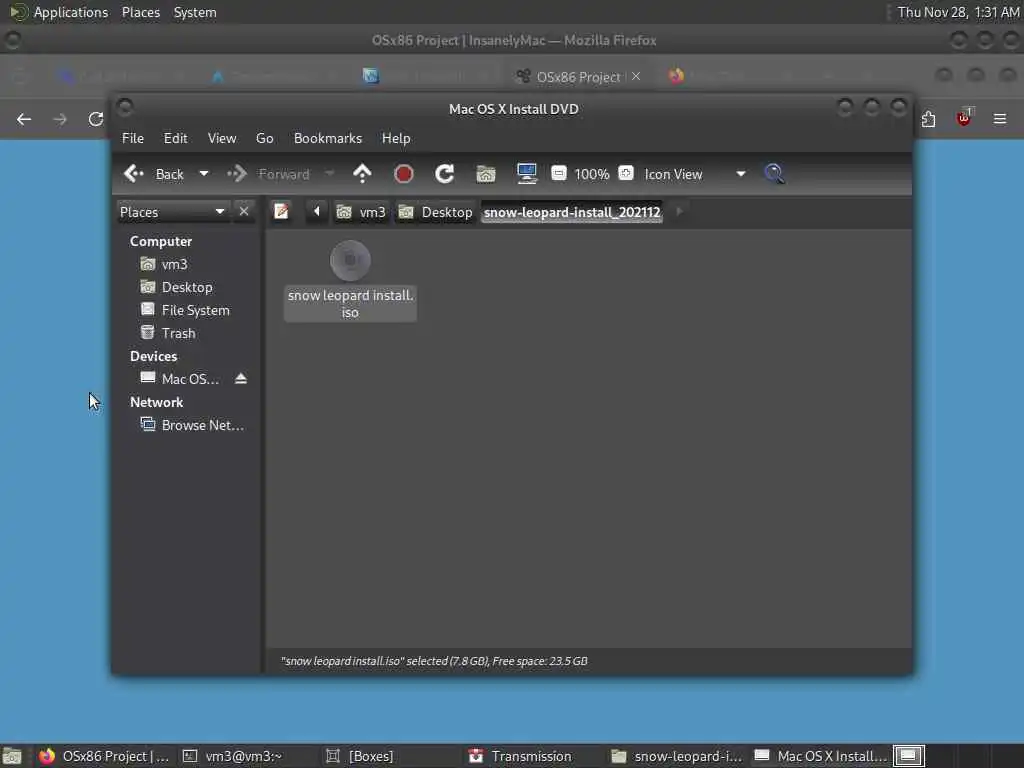Close the OSx86 Project Firefox tab
This screenshot has height=768, width=1024.
pyautogui.click(x=636, y=76)
